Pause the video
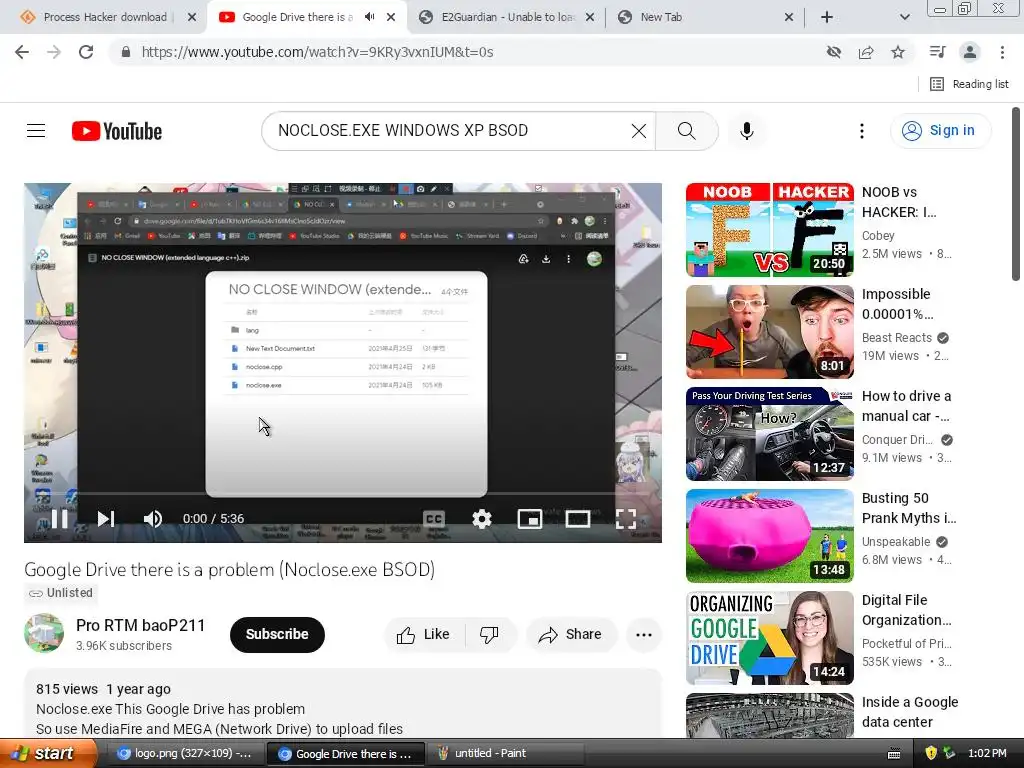The image size is (1024, 768). point(59,519)
